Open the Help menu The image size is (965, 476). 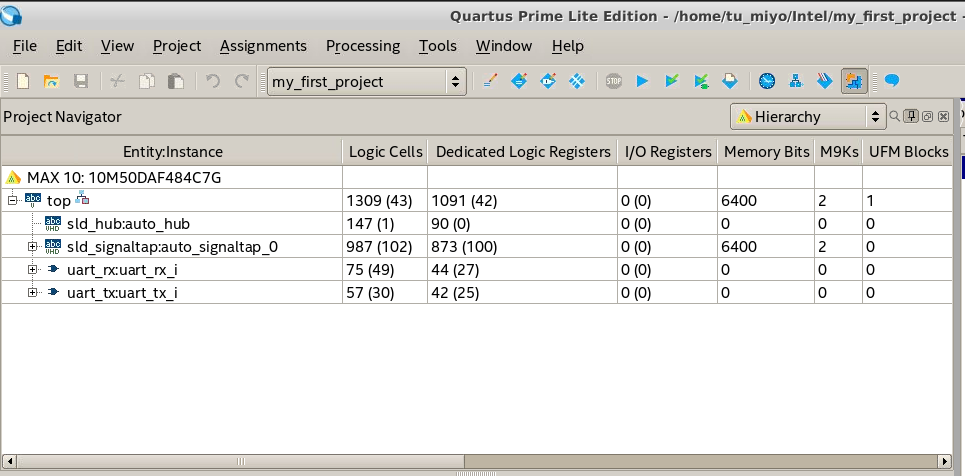567,46
